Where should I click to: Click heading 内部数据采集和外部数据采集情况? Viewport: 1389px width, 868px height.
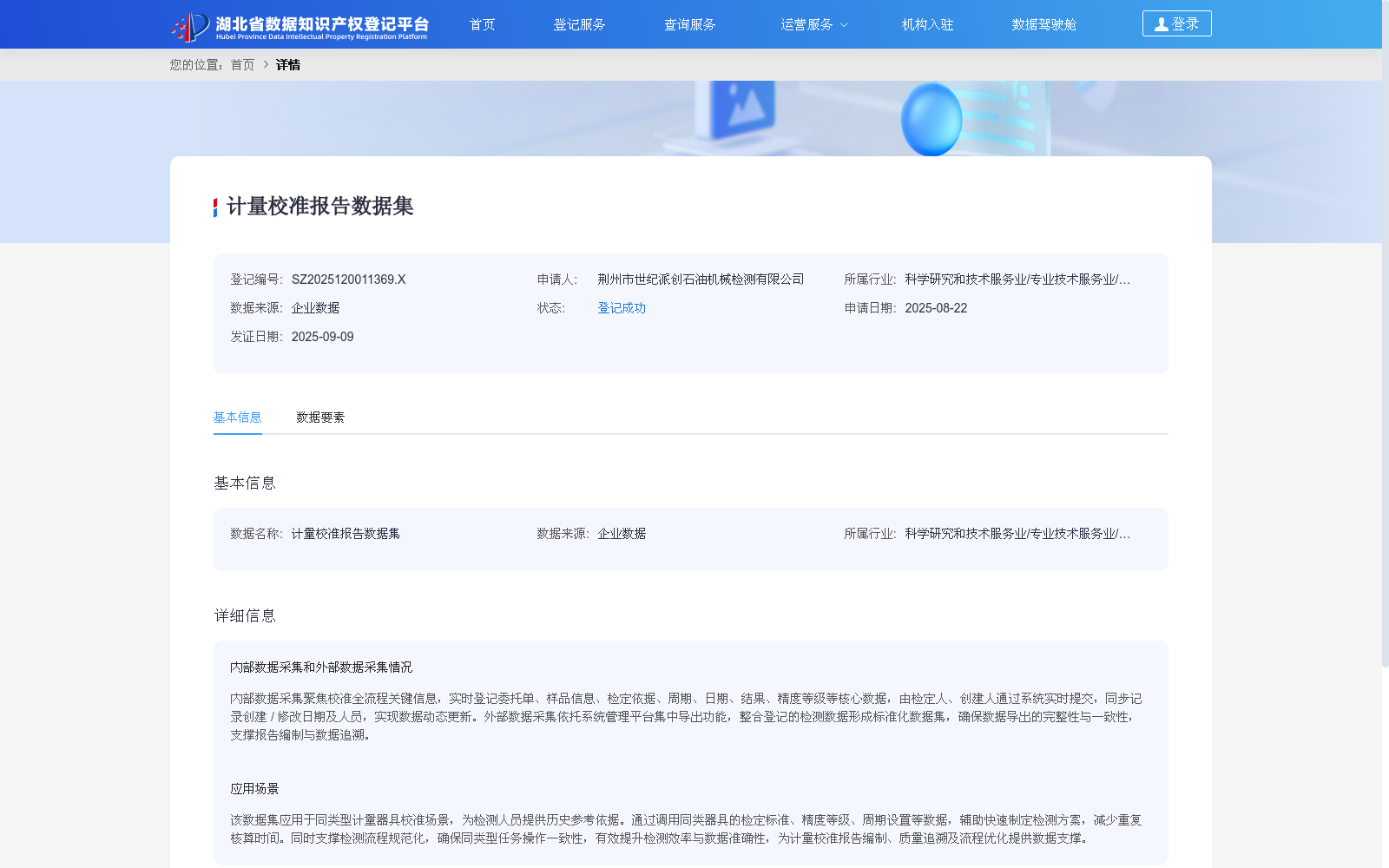(x=321, y=667)
